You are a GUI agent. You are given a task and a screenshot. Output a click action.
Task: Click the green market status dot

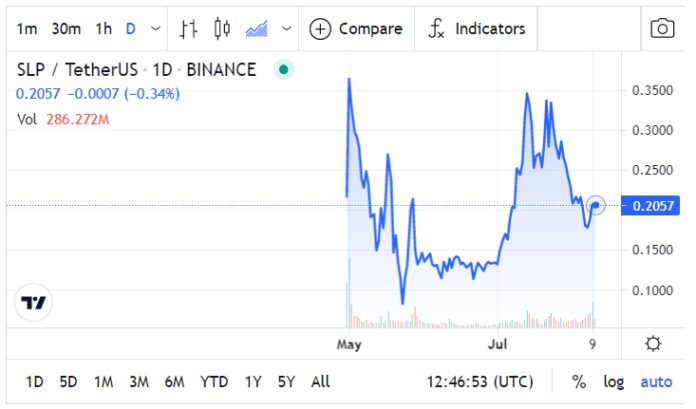pos(284,70)
